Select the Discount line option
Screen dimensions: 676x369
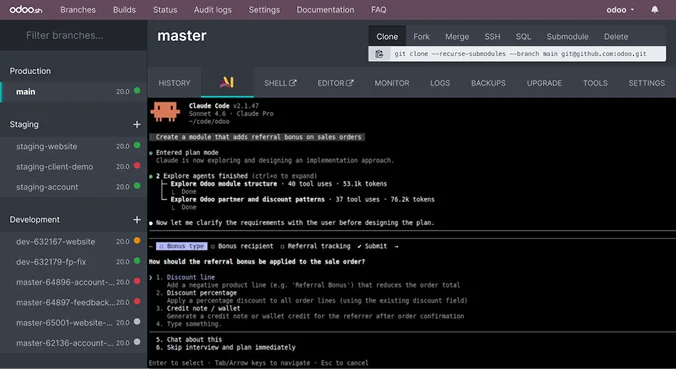(191, 277)
